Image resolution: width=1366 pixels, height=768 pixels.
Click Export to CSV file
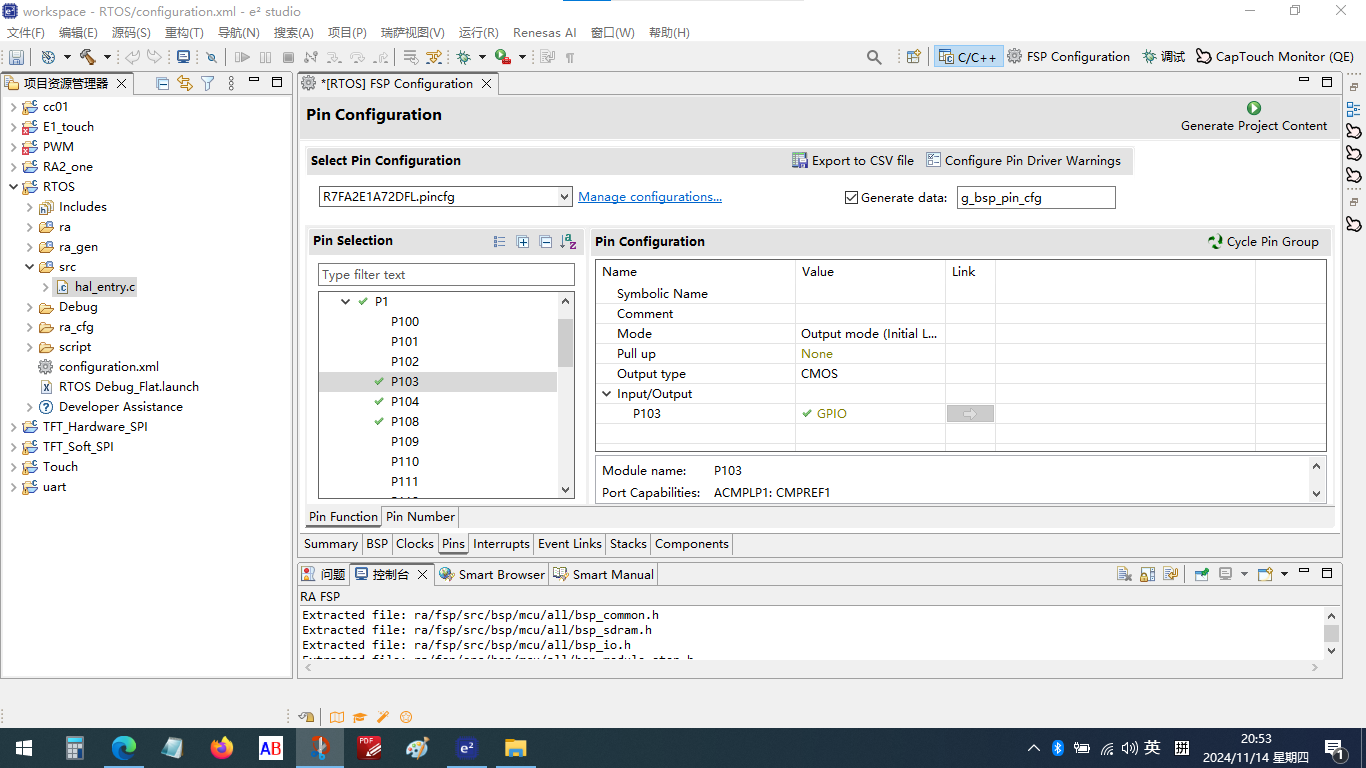point(853,160)
